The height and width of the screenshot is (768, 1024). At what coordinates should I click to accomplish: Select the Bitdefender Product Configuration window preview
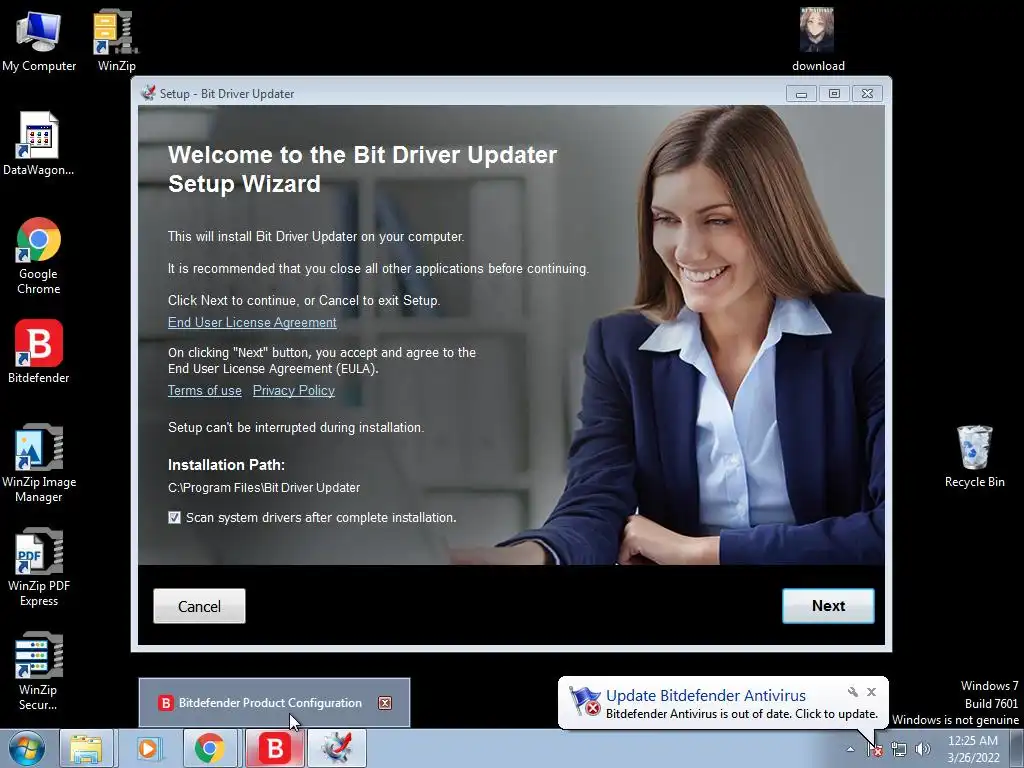[x=274, y=703]
